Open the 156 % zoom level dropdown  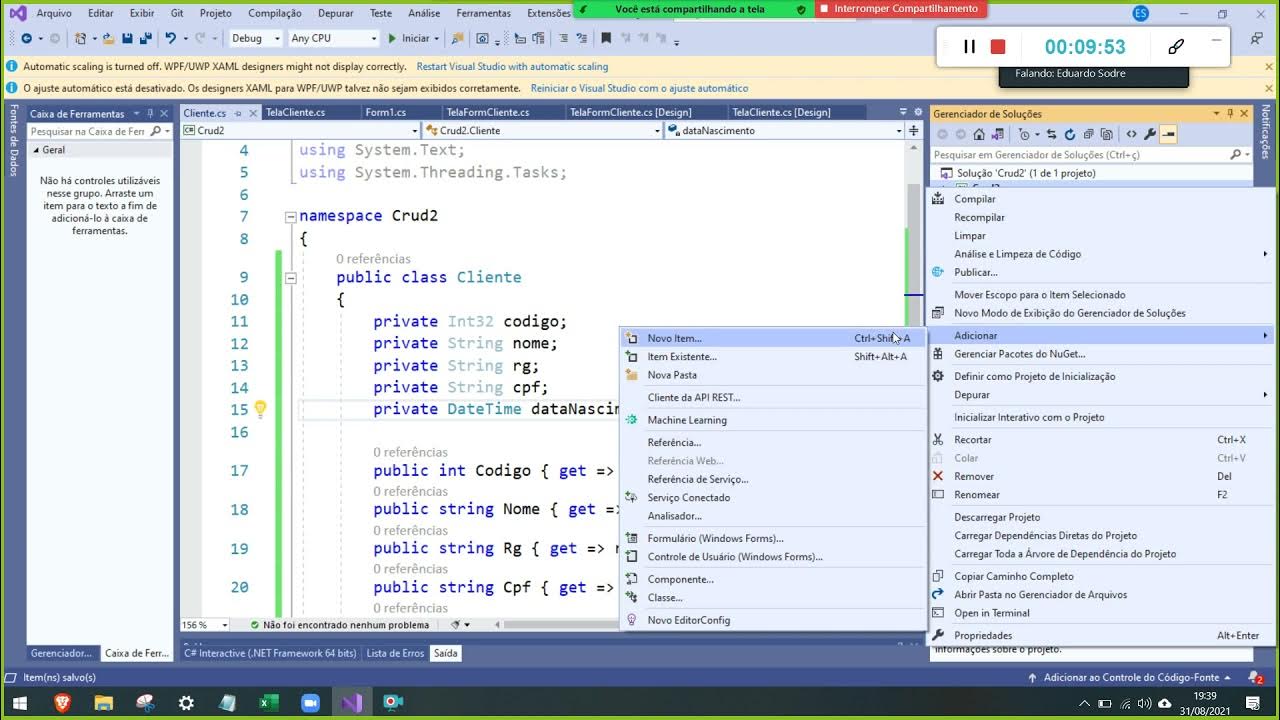[206, 625]
